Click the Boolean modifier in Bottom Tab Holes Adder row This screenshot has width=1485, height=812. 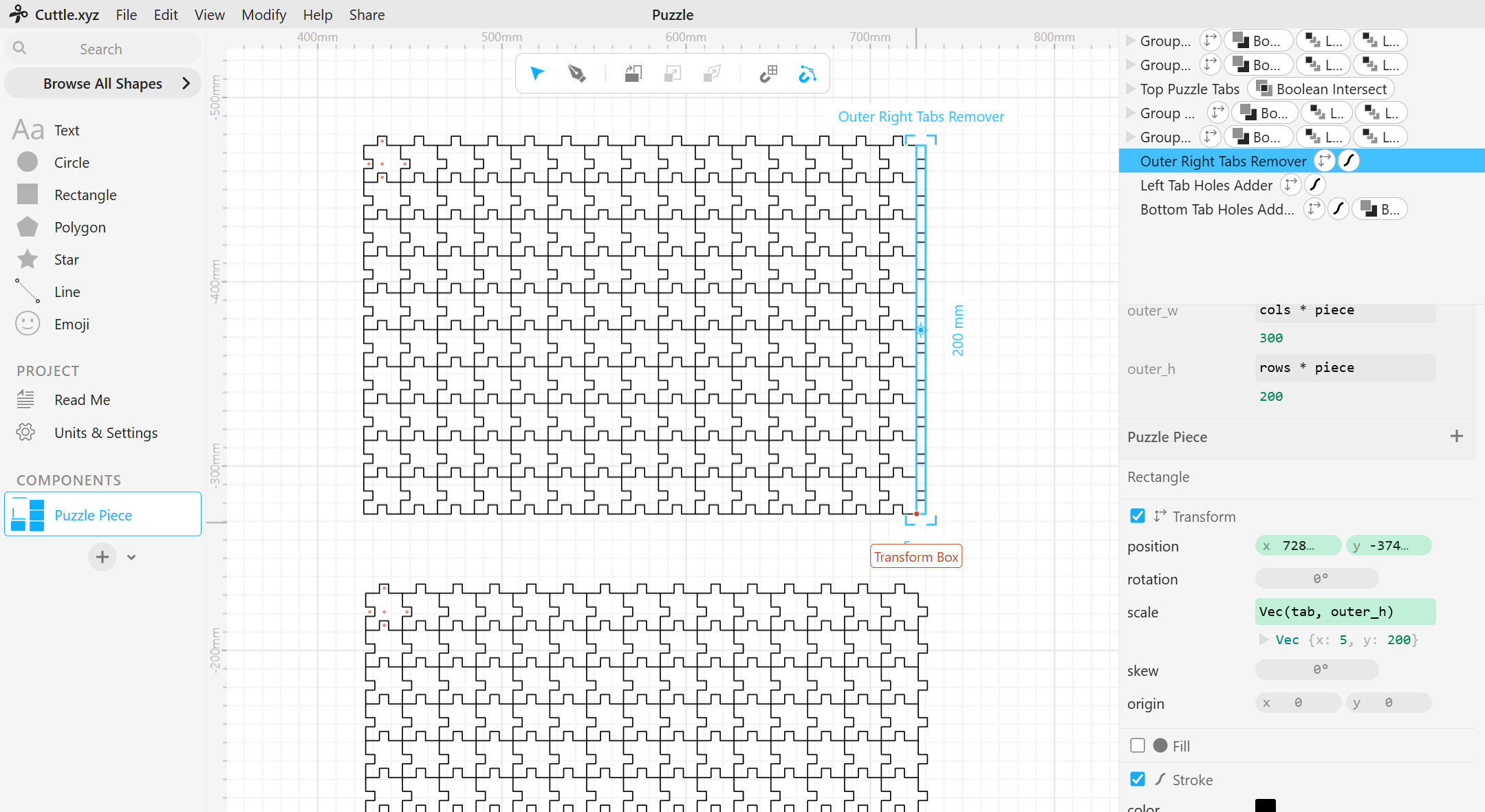tap(1380, 209)
